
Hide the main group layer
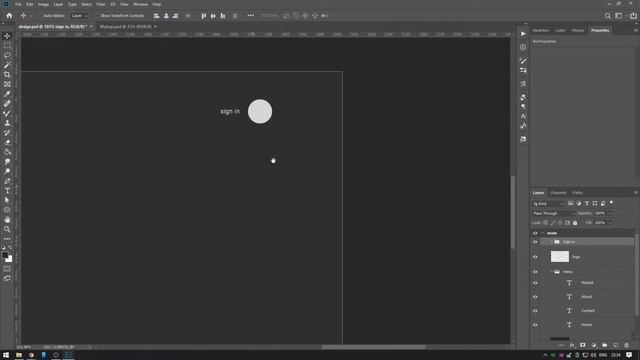(535, 233)
